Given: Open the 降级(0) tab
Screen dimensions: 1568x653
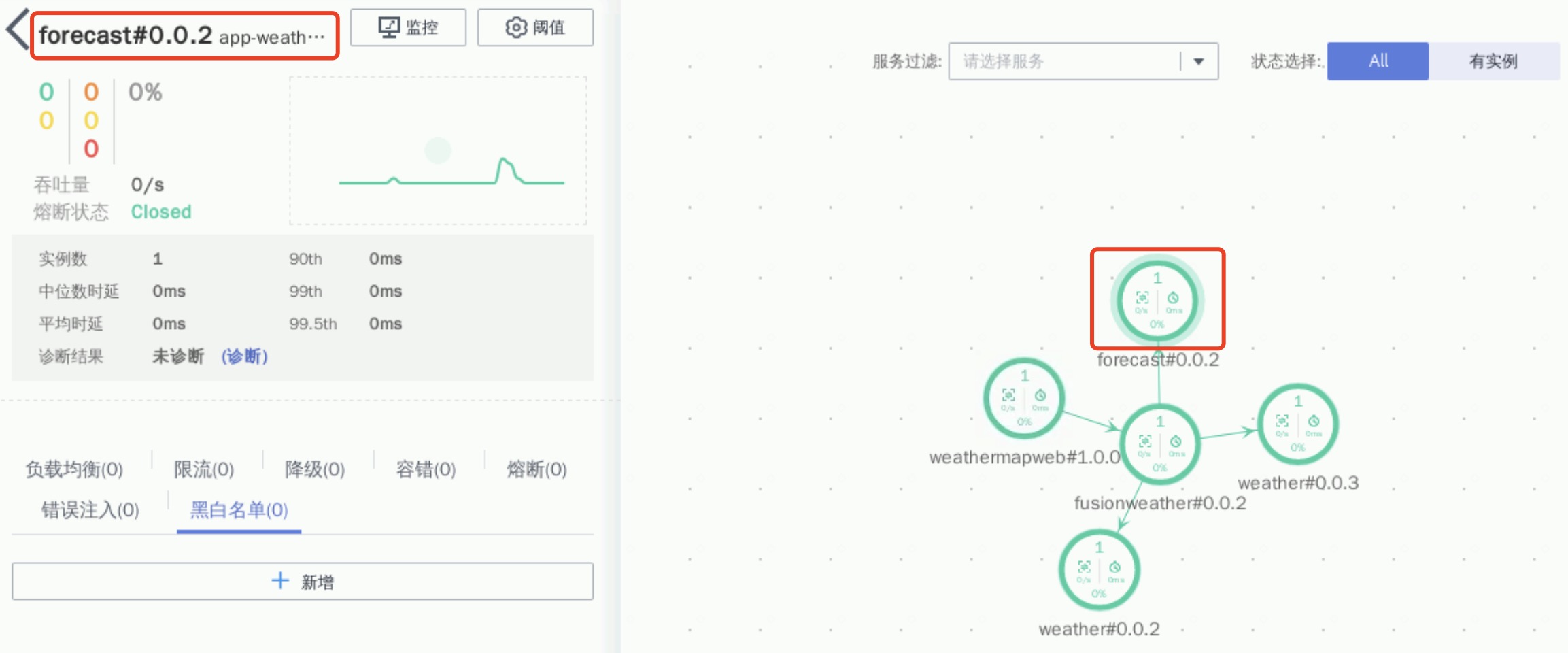Looking at the screenshot, I should (x=315, y=469).
